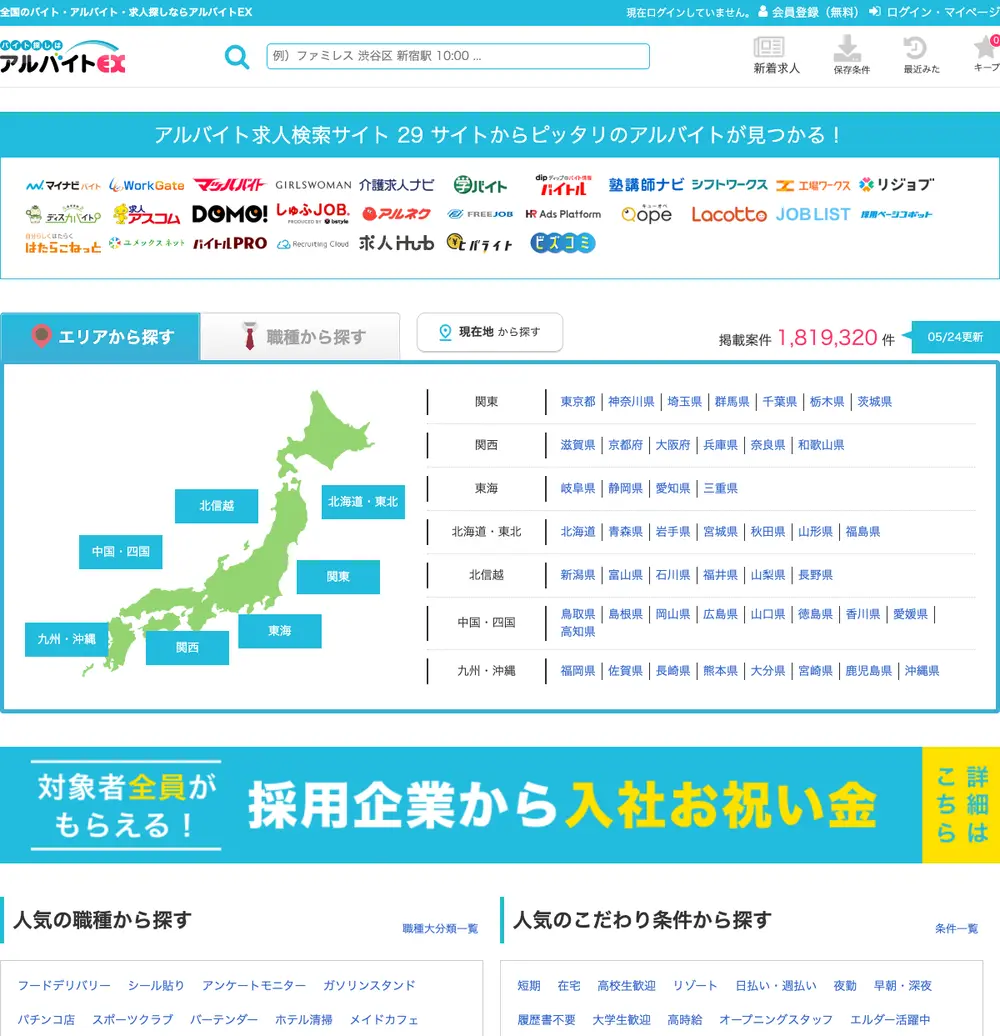The image size is (1000, 1036).
Task: Click the バイトルPRO logo
Action: pyautogui.click(x=229, y=243)
